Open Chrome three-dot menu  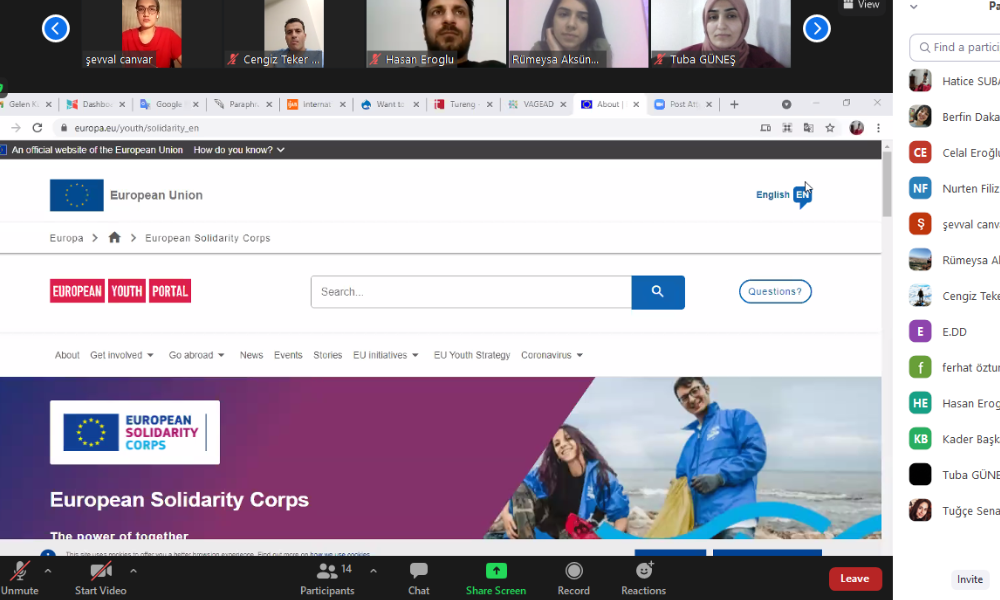878,128
